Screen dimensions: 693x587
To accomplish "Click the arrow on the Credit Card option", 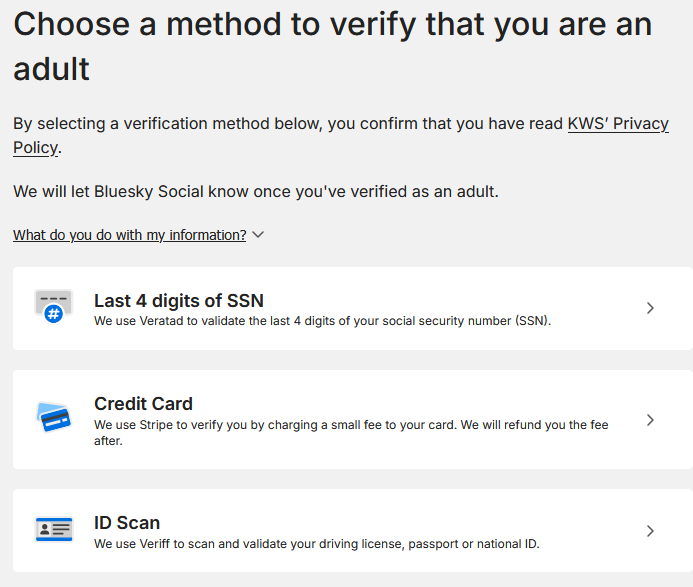I will coord(650,420).
